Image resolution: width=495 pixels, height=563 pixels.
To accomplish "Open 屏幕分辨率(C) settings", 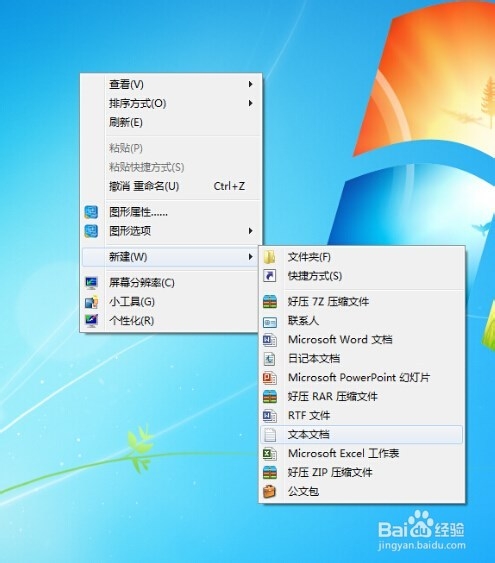I will (x=171, y=283).
